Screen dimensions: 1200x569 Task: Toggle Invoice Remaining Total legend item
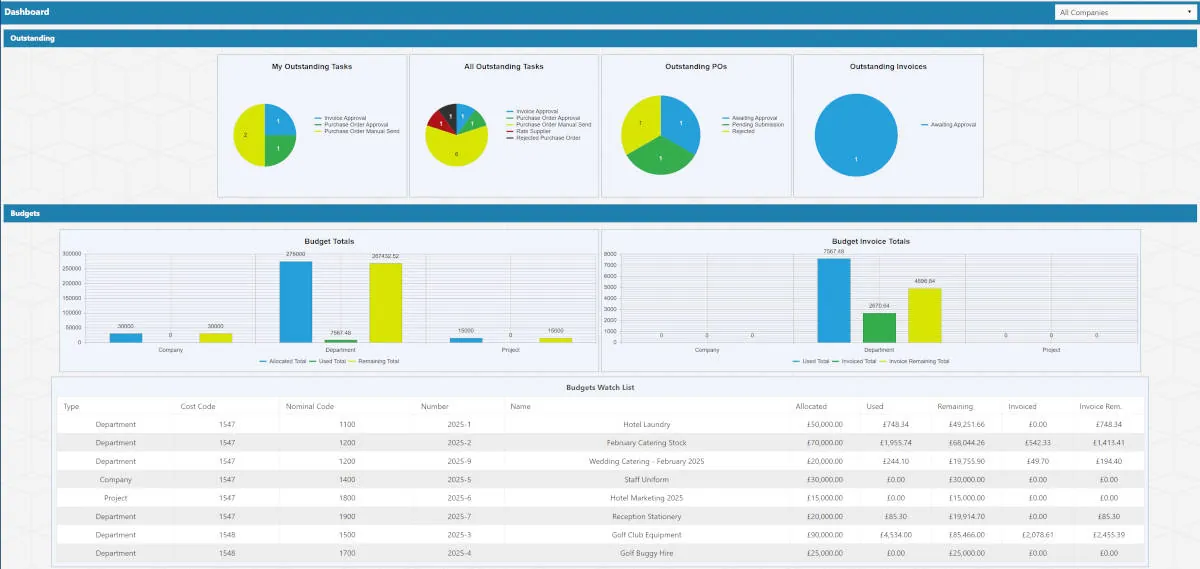(914, 361)
